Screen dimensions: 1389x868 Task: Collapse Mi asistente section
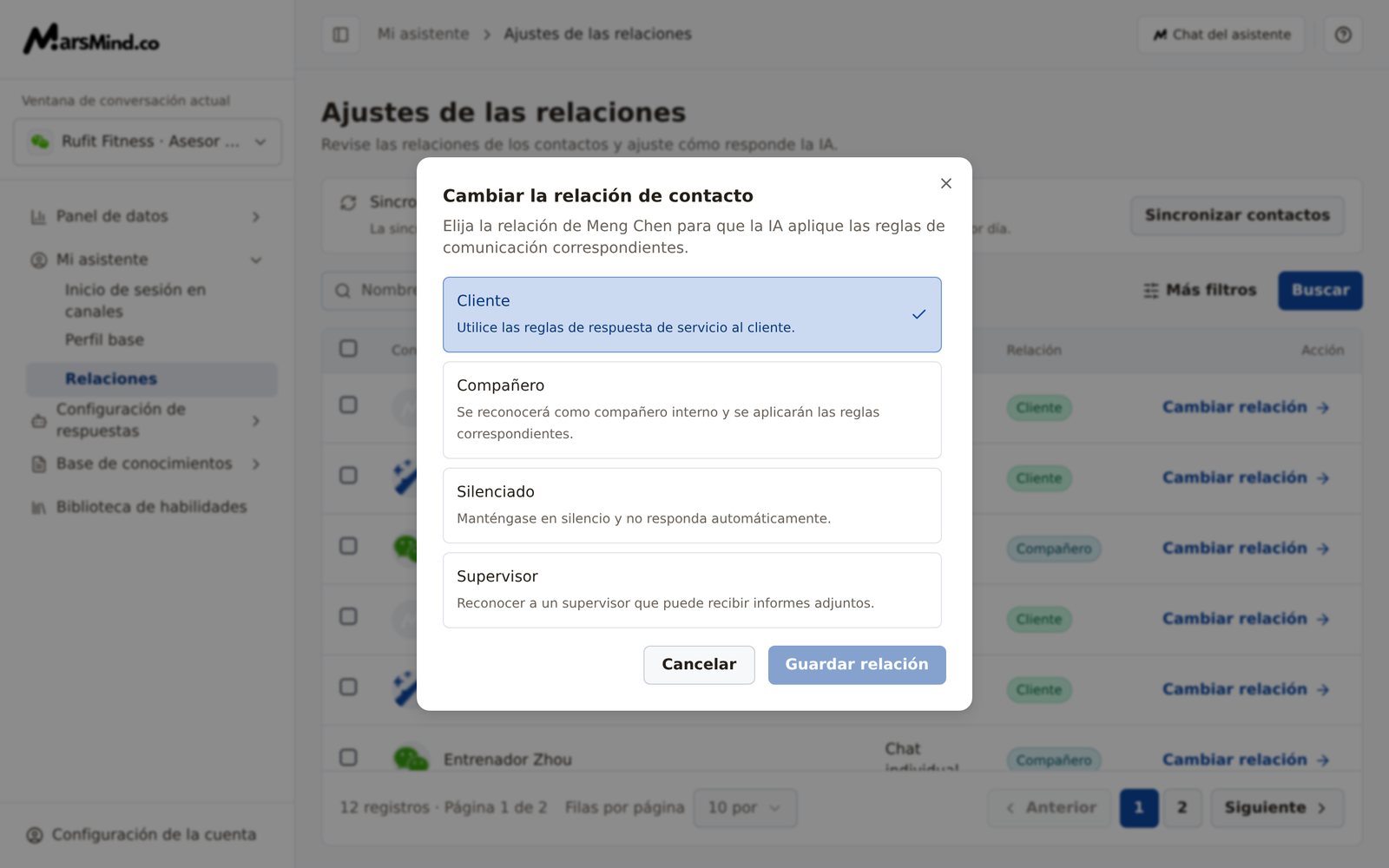[146, 260]
